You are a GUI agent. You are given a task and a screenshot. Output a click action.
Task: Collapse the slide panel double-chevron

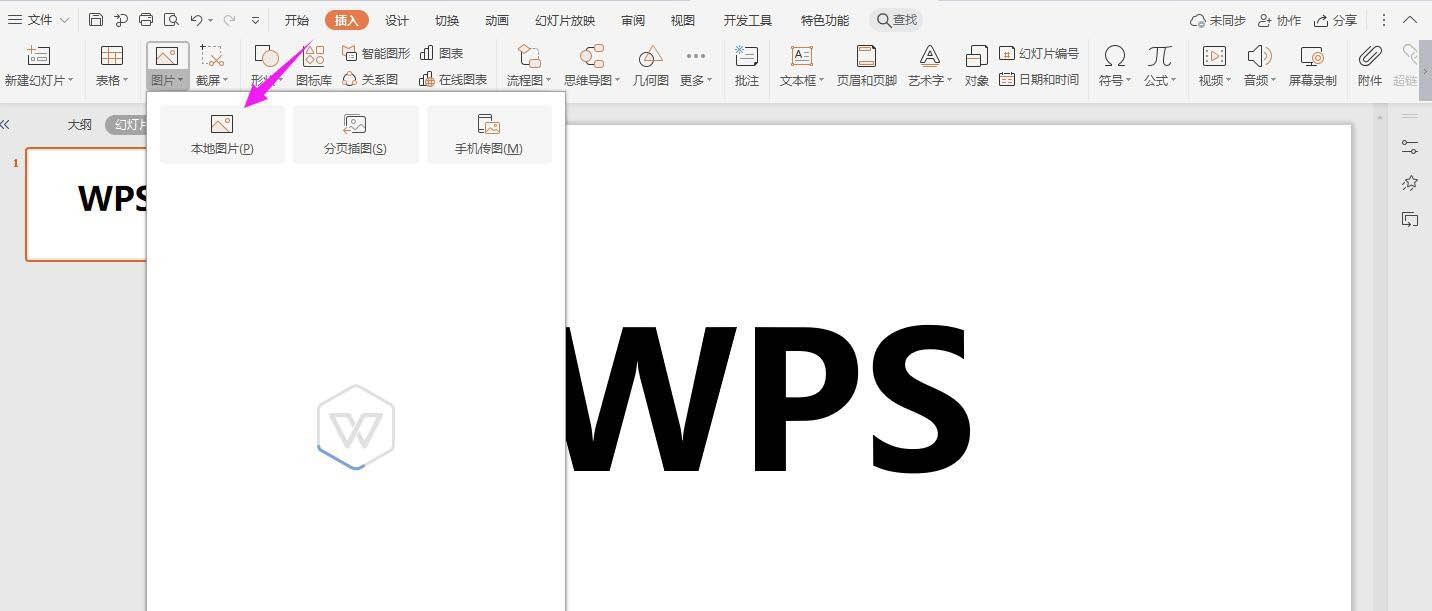tap(5, 125)
